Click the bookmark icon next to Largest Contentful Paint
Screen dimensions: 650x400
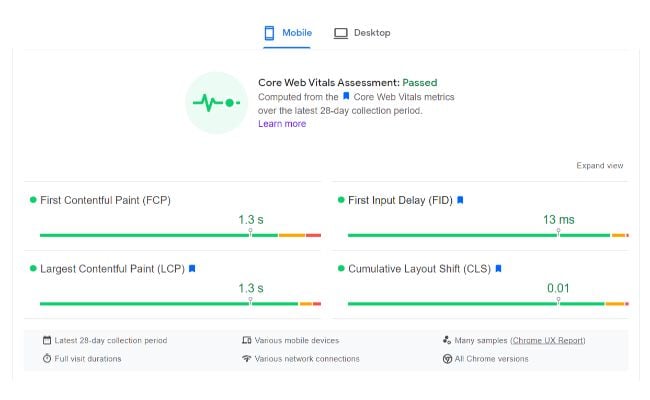[192, 269]
